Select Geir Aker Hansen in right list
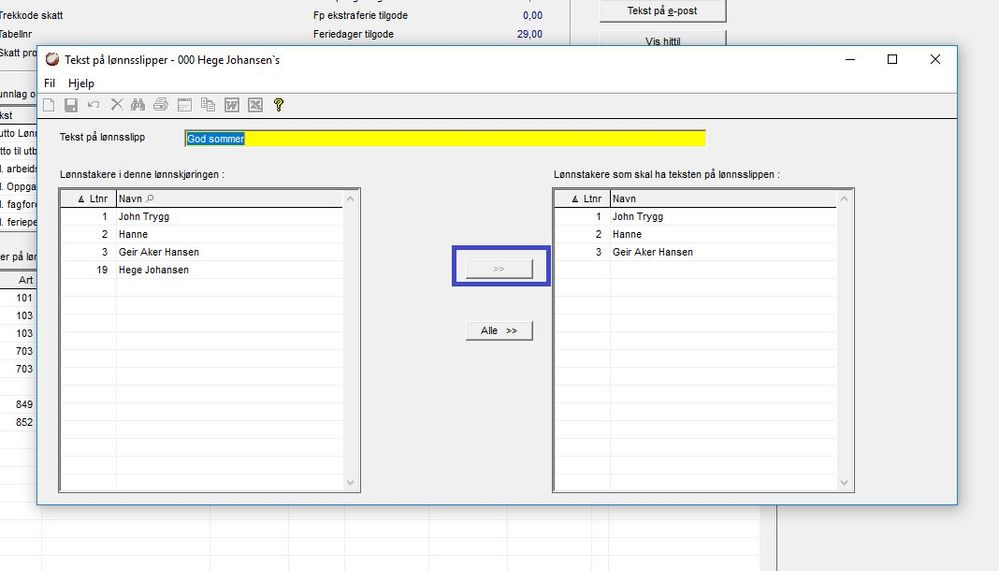This screenshot has height=571, width=999. 652,252
